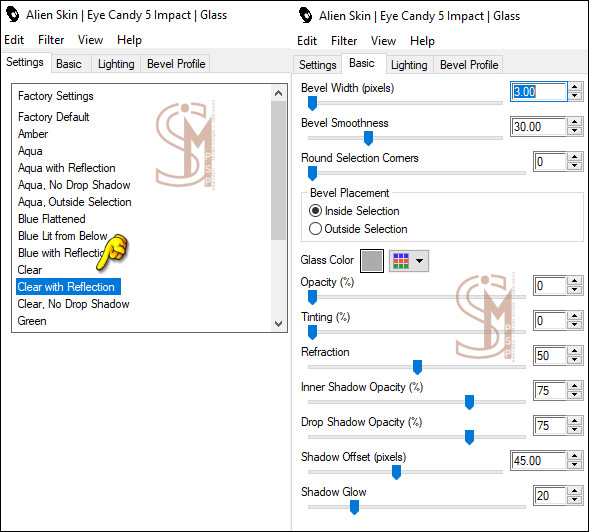Click the Shadow Offset value field
589x532 pixels.
pos(538,461)
